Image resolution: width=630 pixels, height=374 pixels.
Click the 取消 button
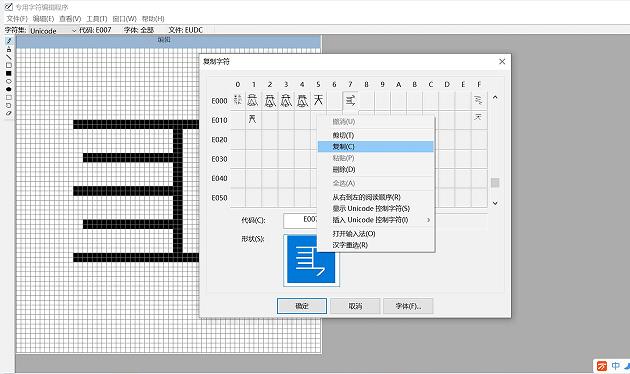(355, 306)
